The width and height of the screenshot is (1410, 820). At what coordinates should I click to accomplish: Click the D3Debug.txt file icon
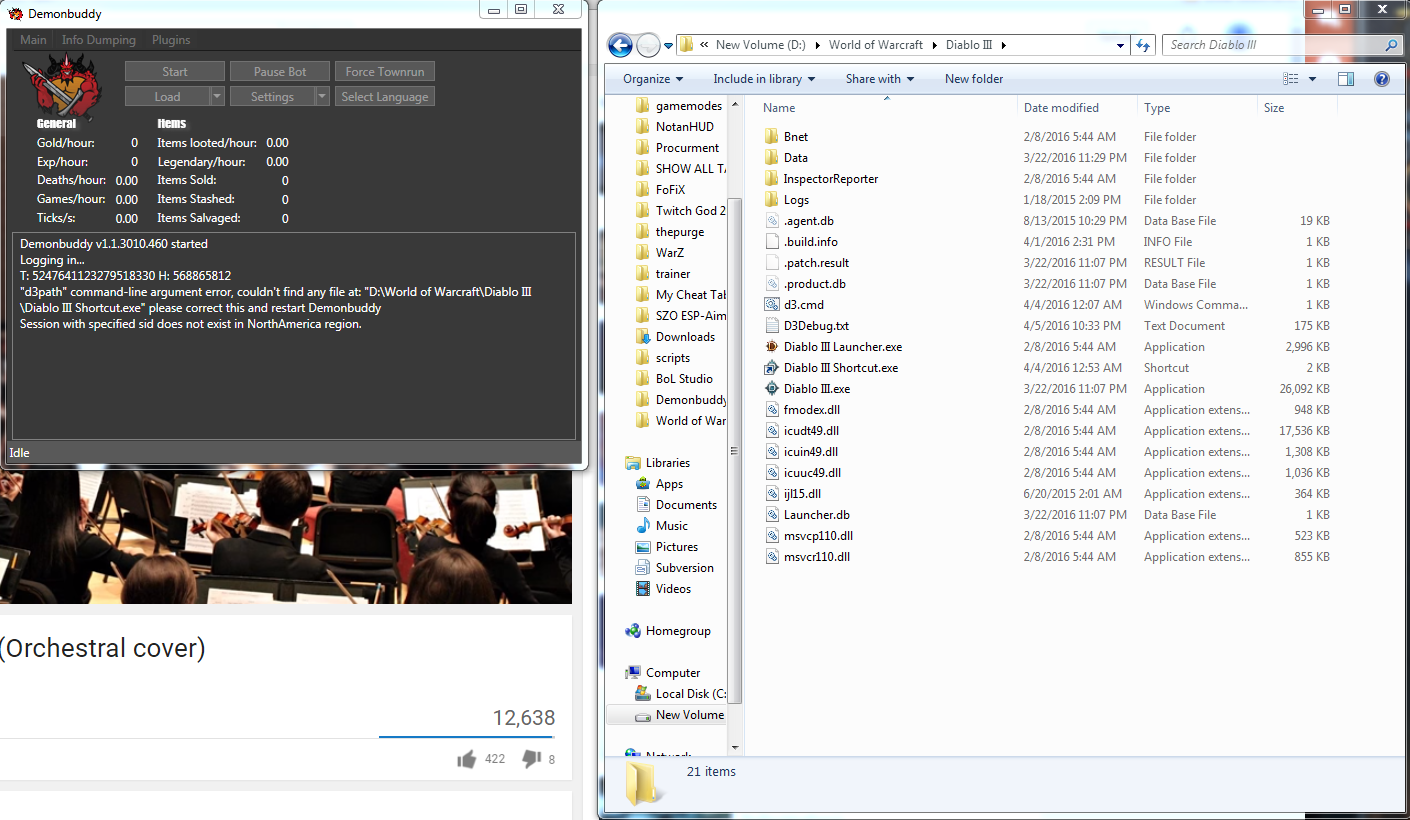[x=771, y=326]
